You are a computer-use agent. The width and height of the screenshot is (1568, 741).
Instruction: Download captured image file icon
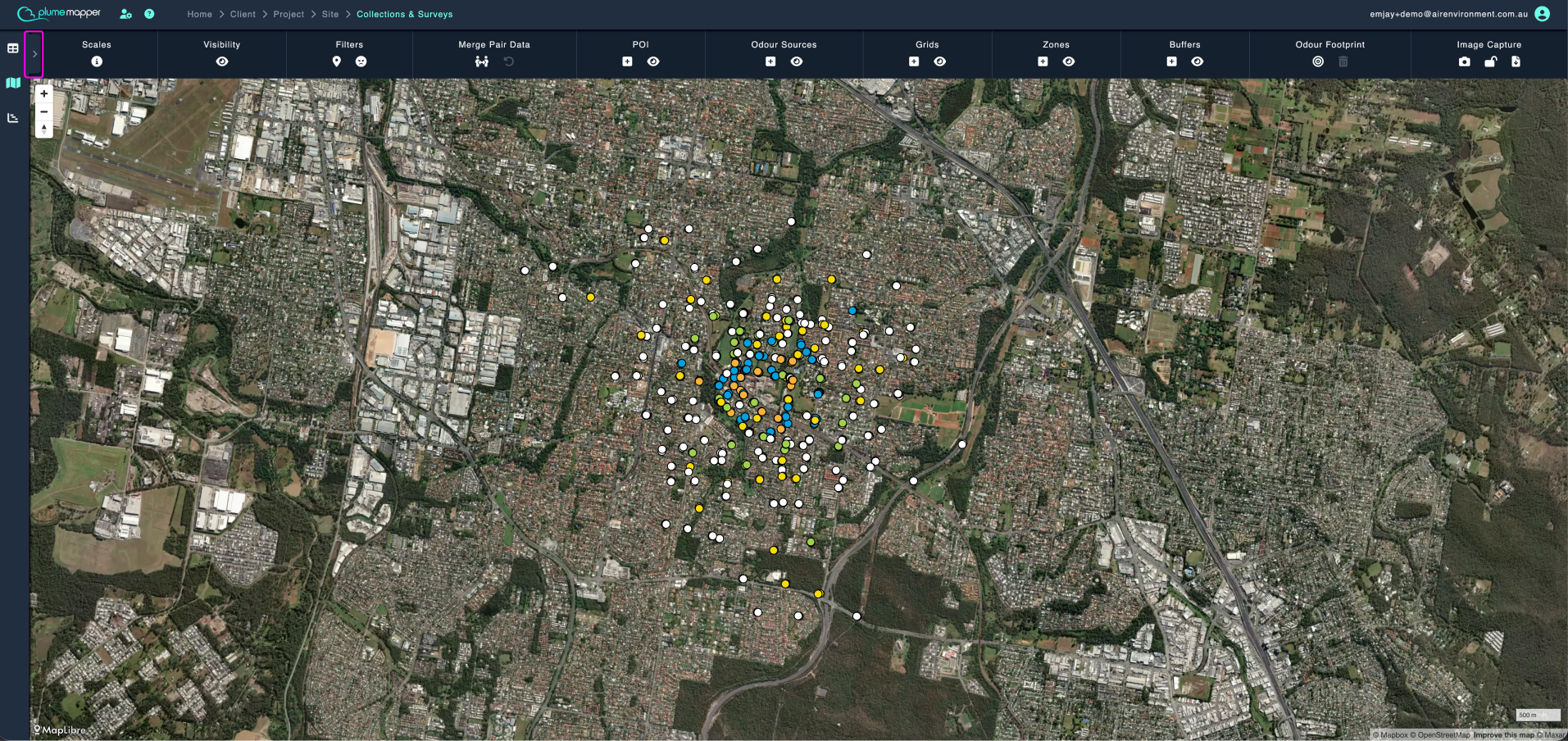point(1516,61)
